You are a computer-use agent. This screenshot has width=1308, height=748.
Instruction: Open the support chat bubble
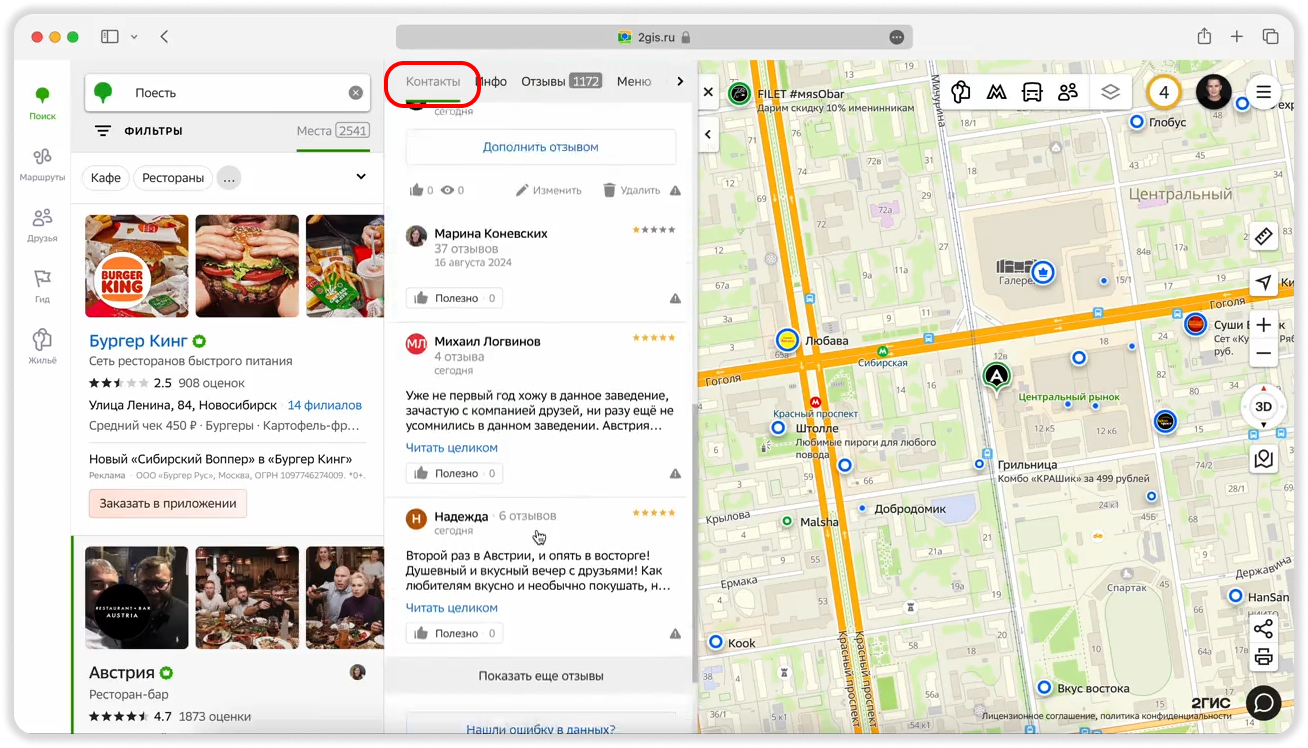1264,703
